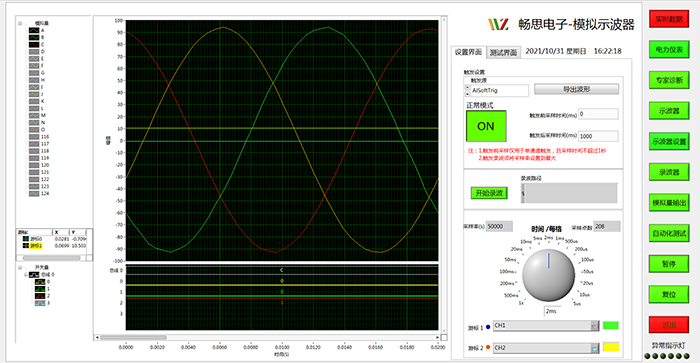Click the channel 116 legend icon
Screen dimensions: 700x363
(x=34, y=137)
